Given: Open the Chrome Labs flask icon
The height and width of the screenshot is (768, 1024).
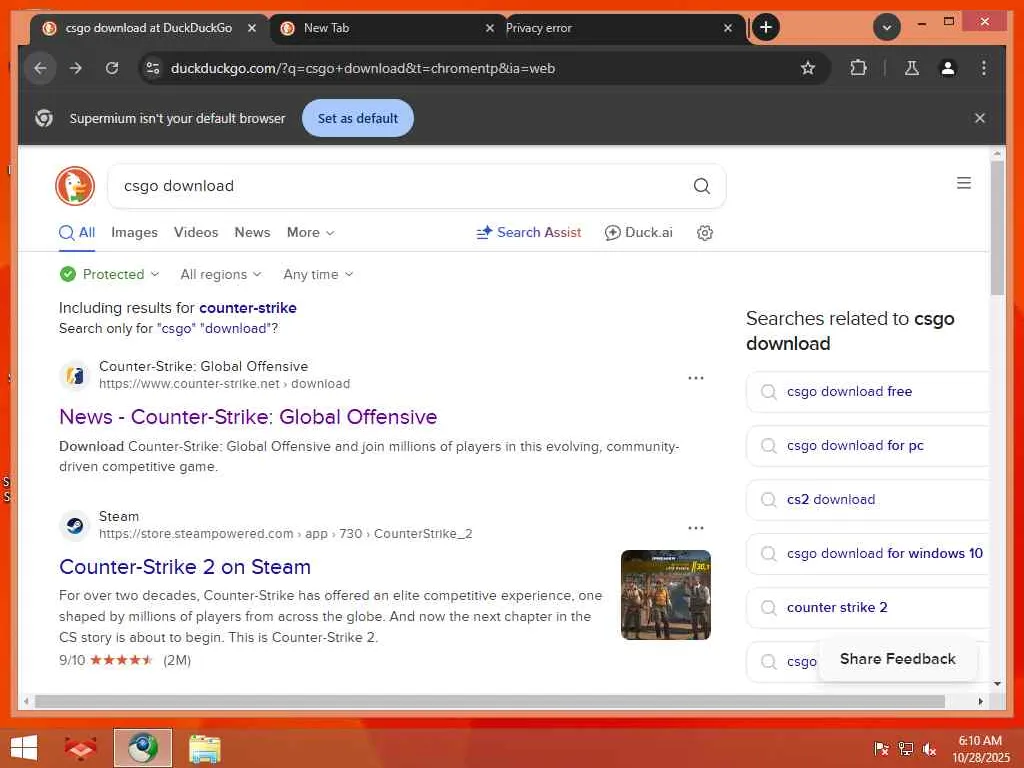Looking at the screenshot, I should [x=912, y=68].
